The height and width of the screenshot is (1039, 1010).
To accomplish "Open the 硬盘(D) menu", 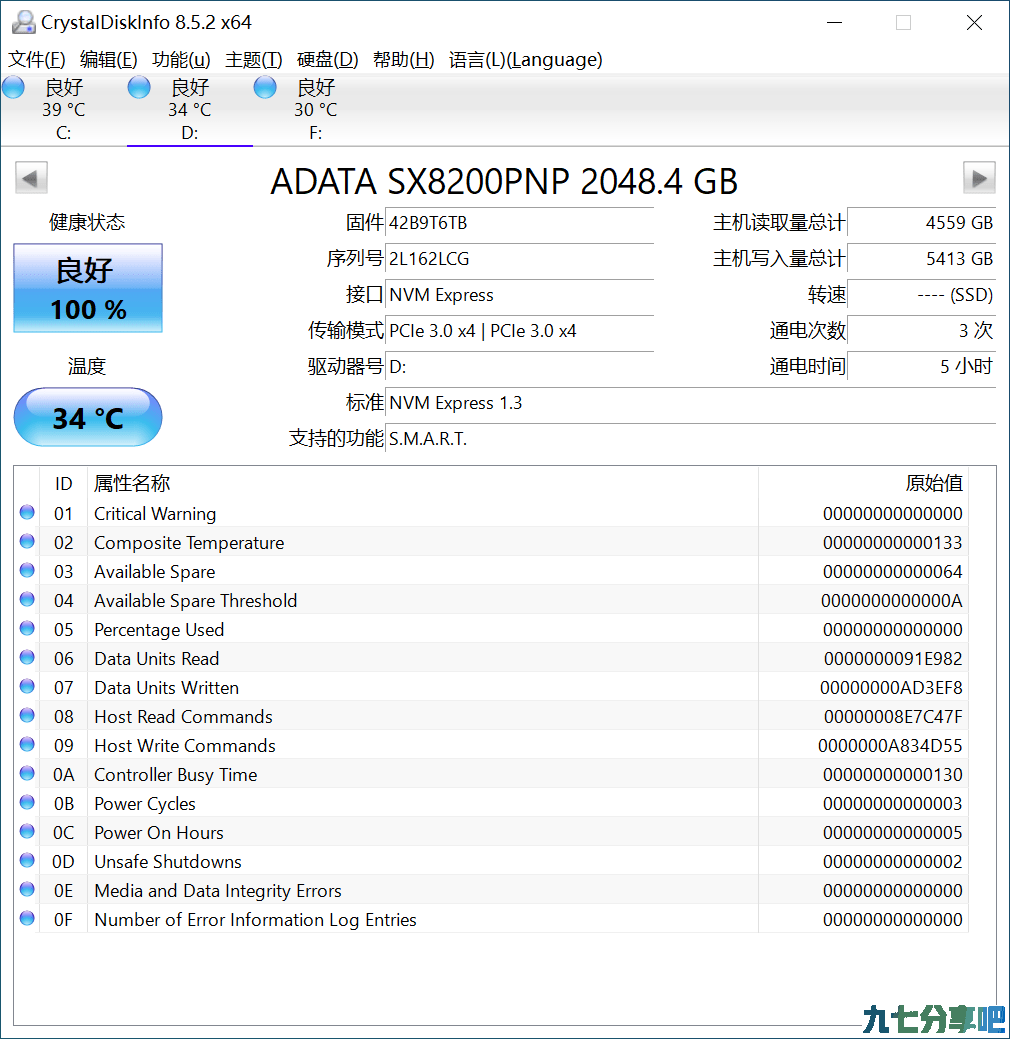I will pyautogui.click(x=327, y=60).
